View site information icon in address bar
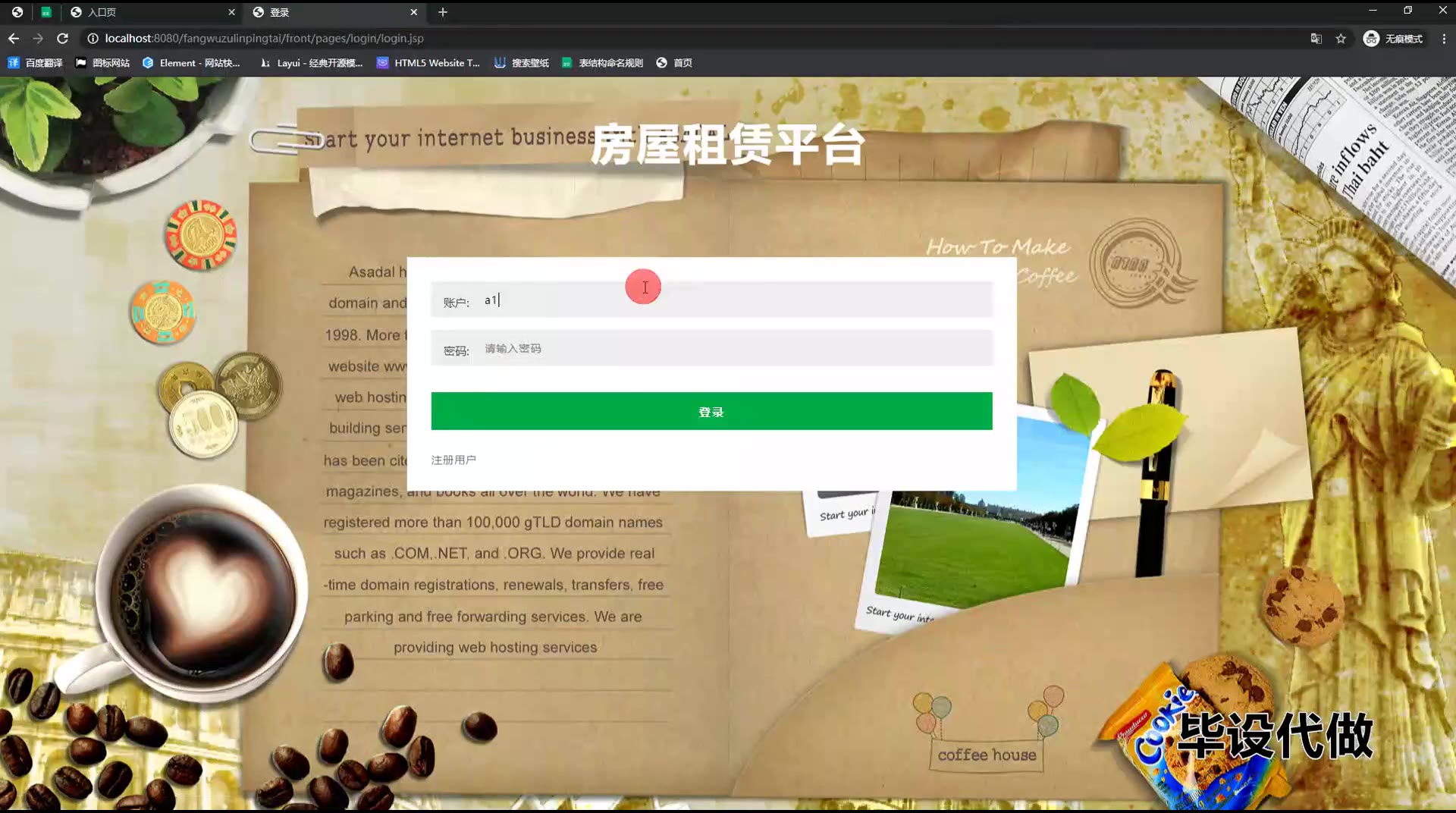 (93, 38)
